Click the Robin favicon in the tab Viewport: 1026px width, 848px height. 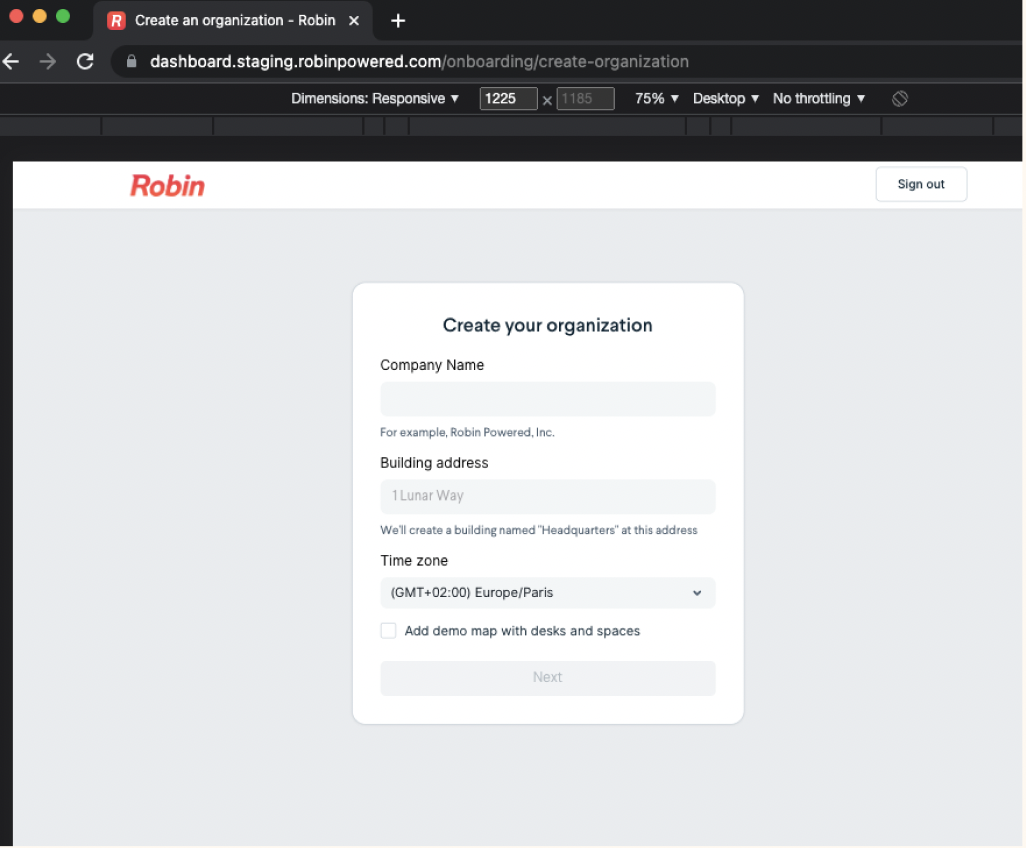coord(116,21)
